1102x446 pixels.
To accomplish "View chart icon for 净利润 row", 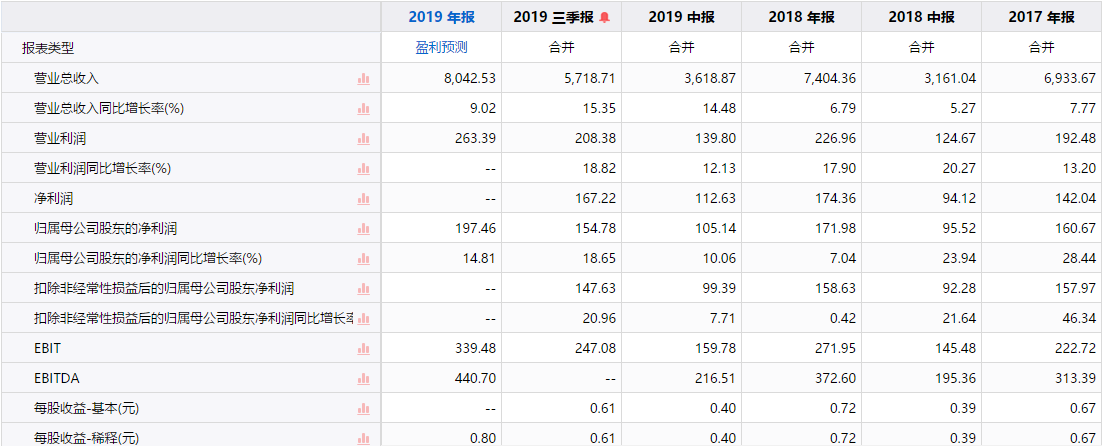I will point(363,199).
